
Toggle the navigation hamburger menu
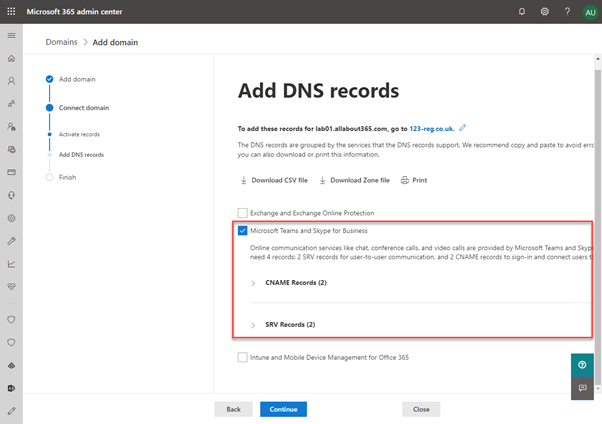[x=12, y=35]
